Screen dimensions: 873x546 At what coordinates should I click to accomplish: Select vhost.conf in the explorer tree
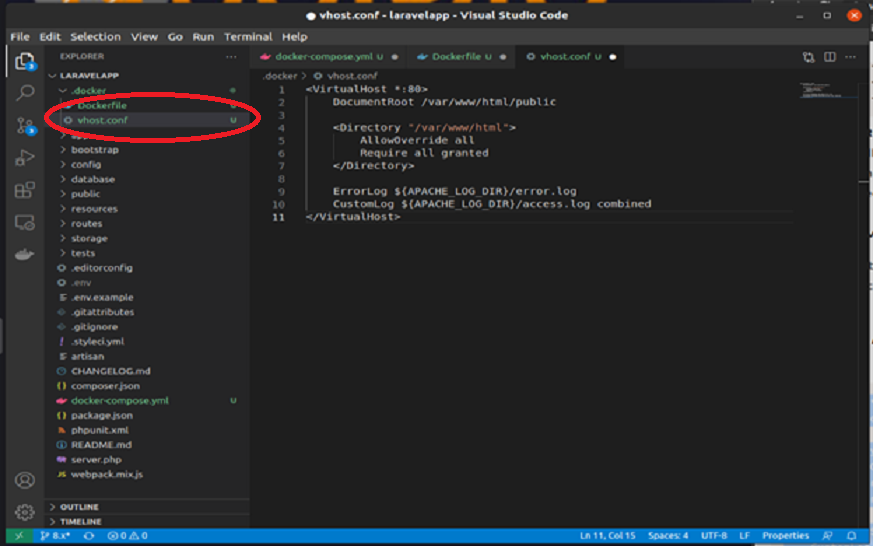[x=149, y=120]
